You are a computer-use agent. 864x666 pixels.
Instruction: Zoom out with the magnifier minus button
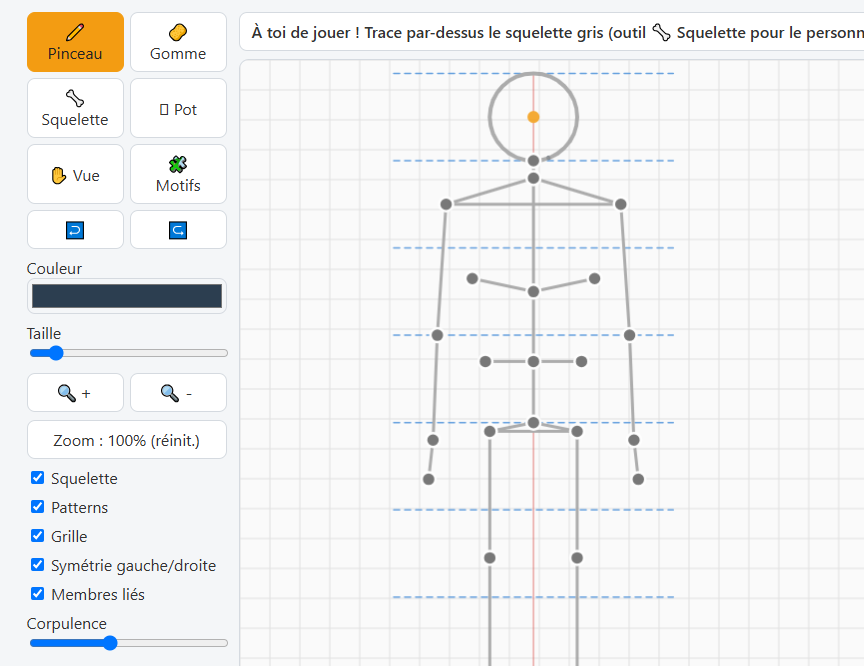[178, 393]
